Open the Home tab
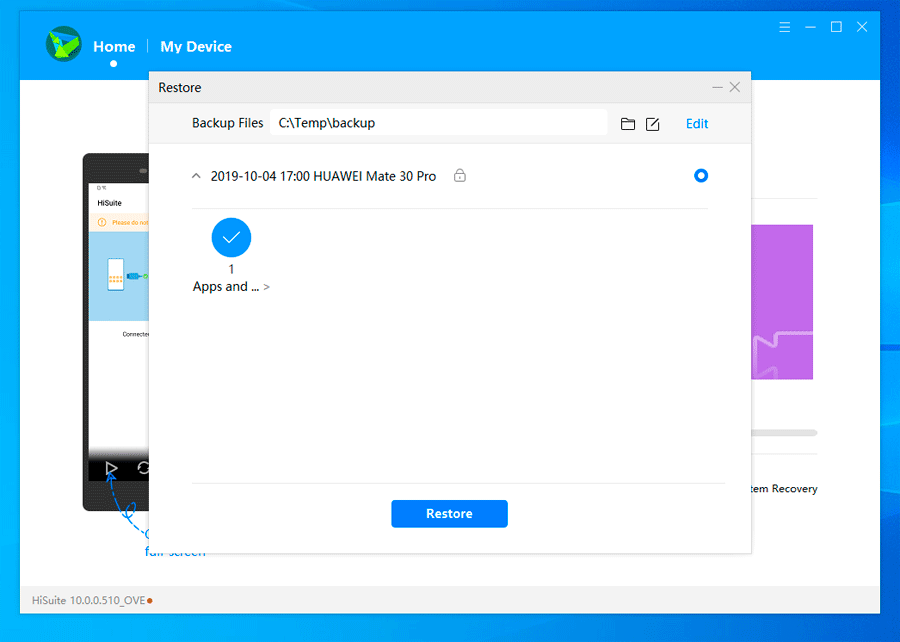The width and height of the screenshot is (900, 642). coord(114,46)
